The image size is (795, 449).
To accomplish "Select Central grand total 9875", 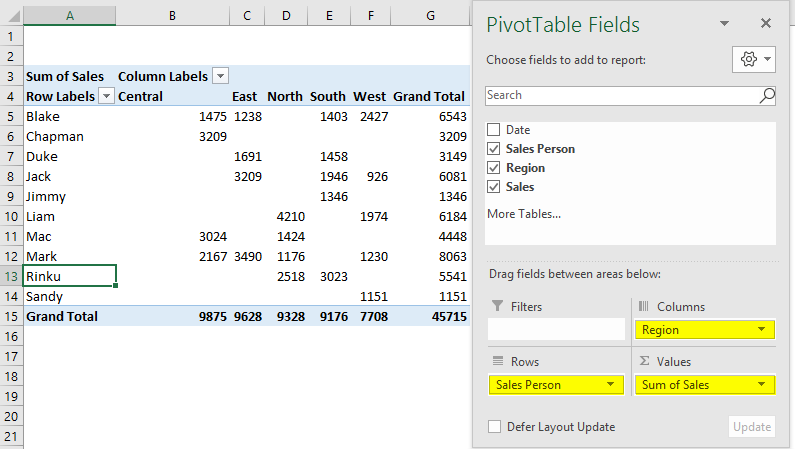I will pos(172,316).
